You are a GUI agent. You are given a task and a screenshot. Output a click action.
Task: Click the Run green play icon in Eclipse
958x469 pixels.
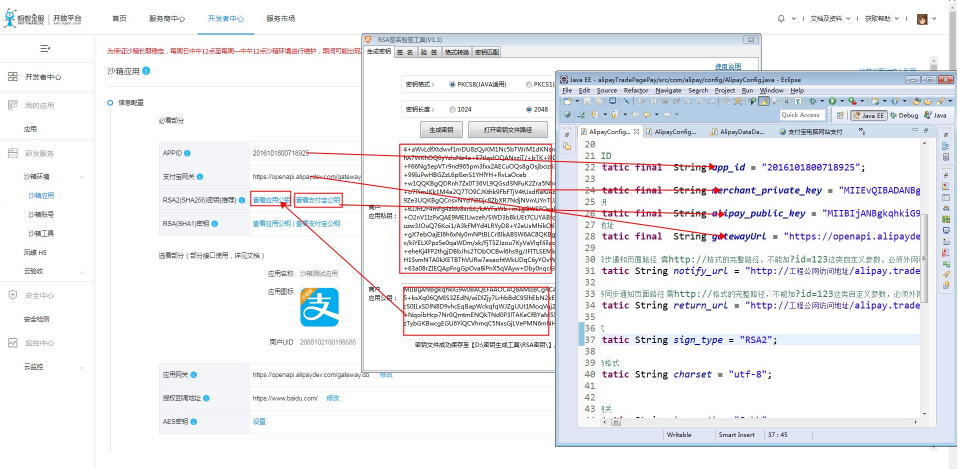point(833,101)
